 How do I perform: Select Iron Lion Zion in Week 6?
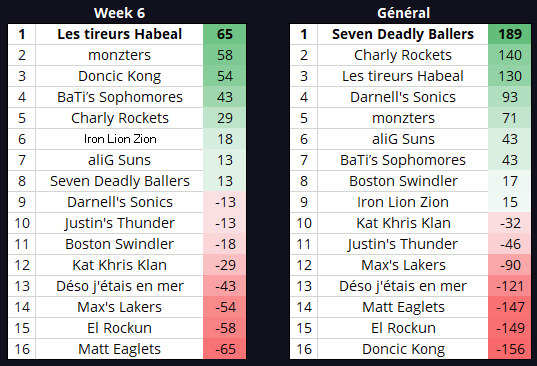[x=120, y=139]
